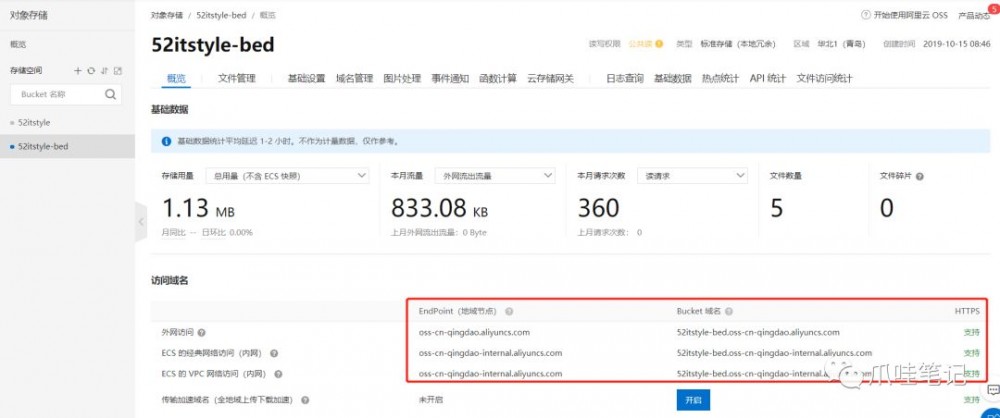Click the creation time 2019-10-15 08:46
Image resolution: width=1000 pixels, height=418 pixels.
point(957,44)
